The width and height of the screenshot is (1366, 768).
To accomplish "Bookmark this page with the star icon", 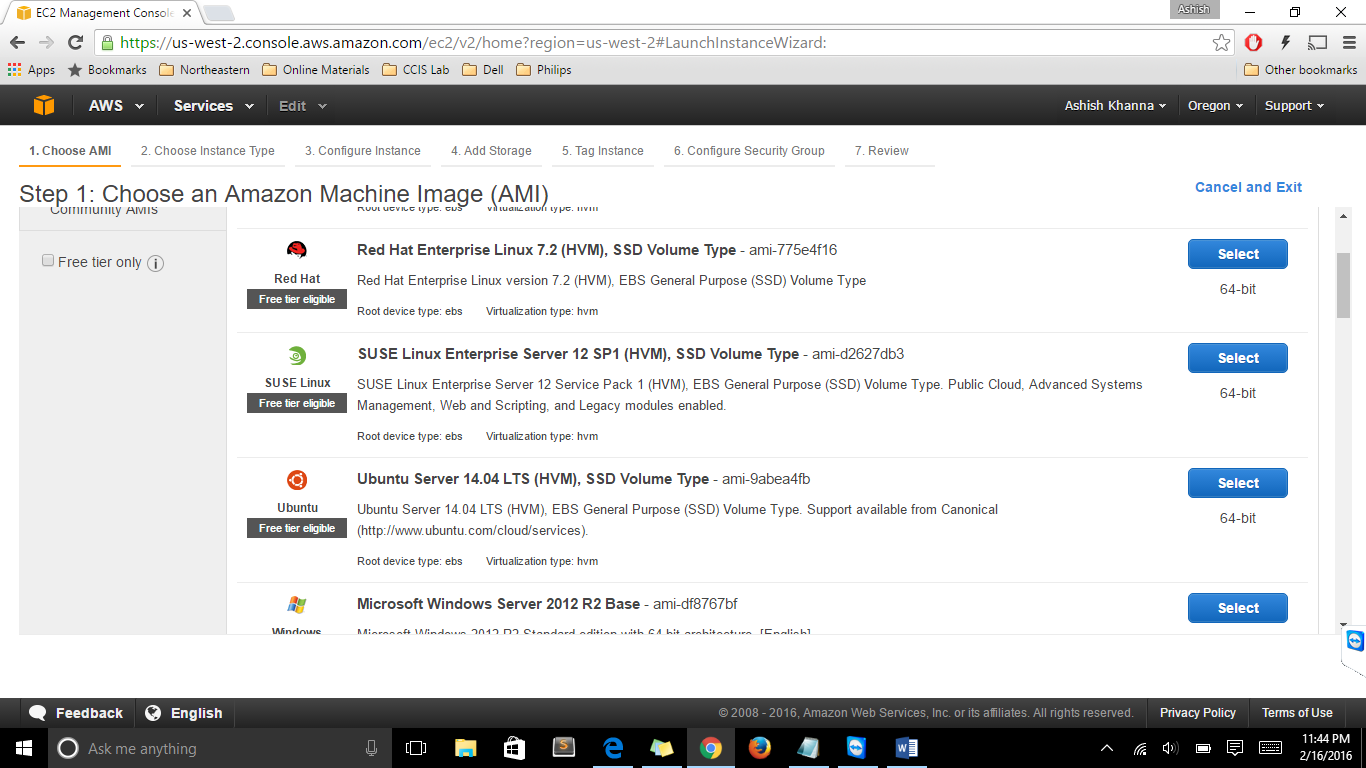I will [x=1221, y=42].
